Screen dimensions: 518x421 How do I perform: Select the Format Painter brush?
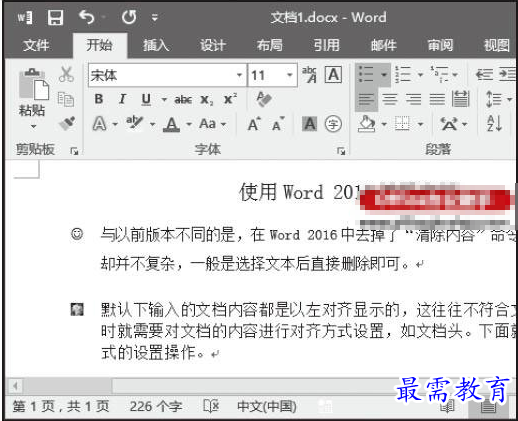point(67,124)
